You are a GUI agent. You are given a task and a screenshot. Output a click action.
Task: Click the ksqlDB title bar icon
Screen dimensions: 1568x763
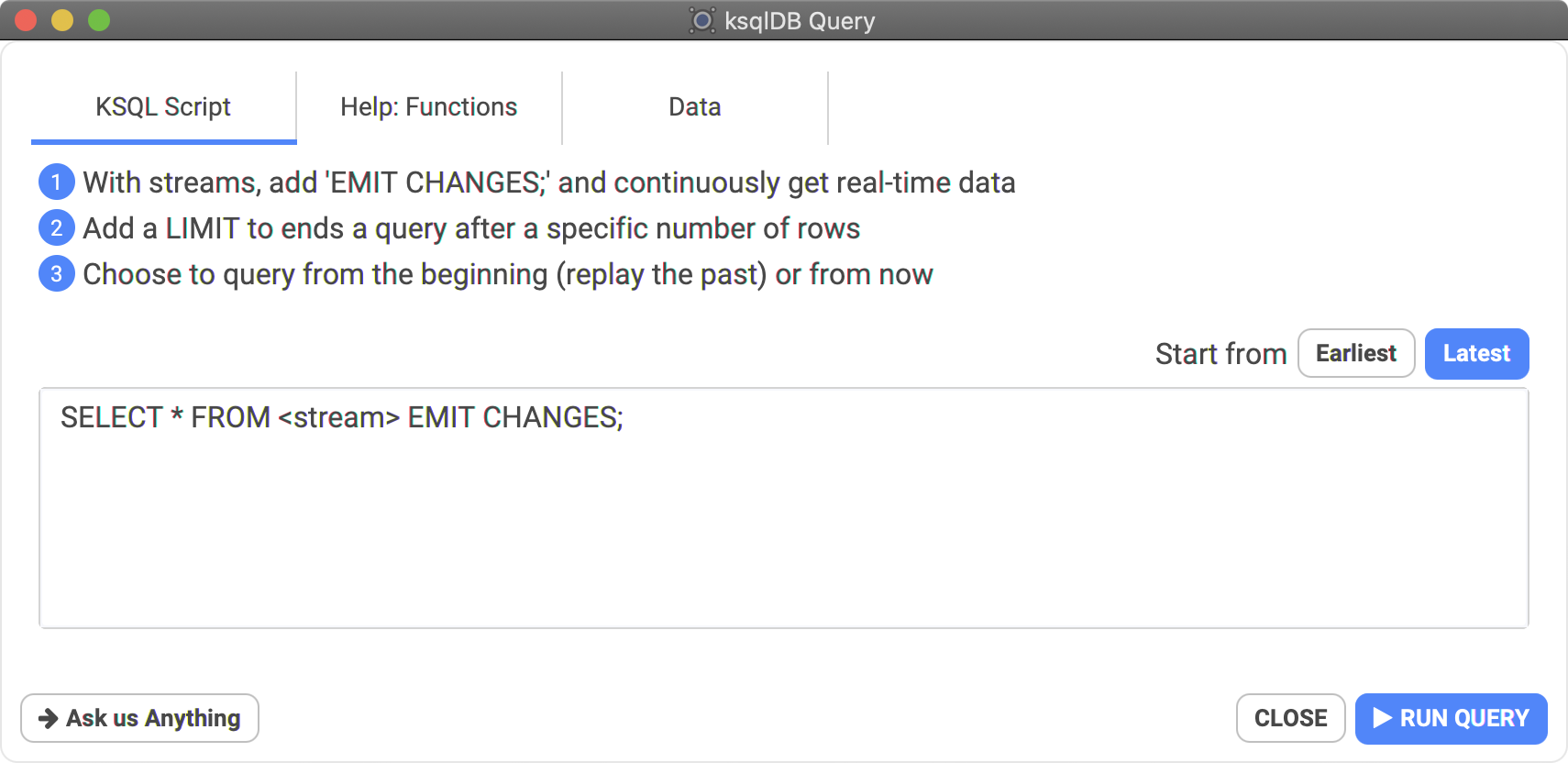click(x=701, y=20)
